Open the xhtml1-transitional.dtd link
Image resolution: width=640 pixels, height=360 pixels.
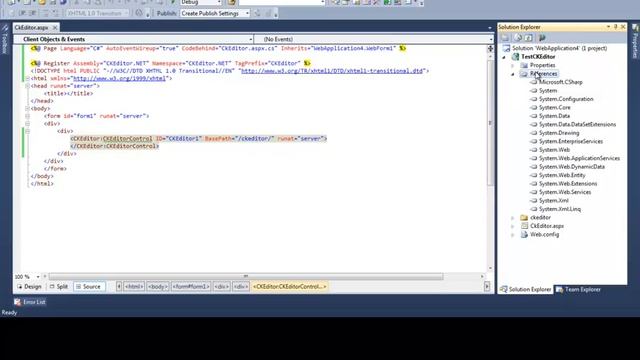332,71
